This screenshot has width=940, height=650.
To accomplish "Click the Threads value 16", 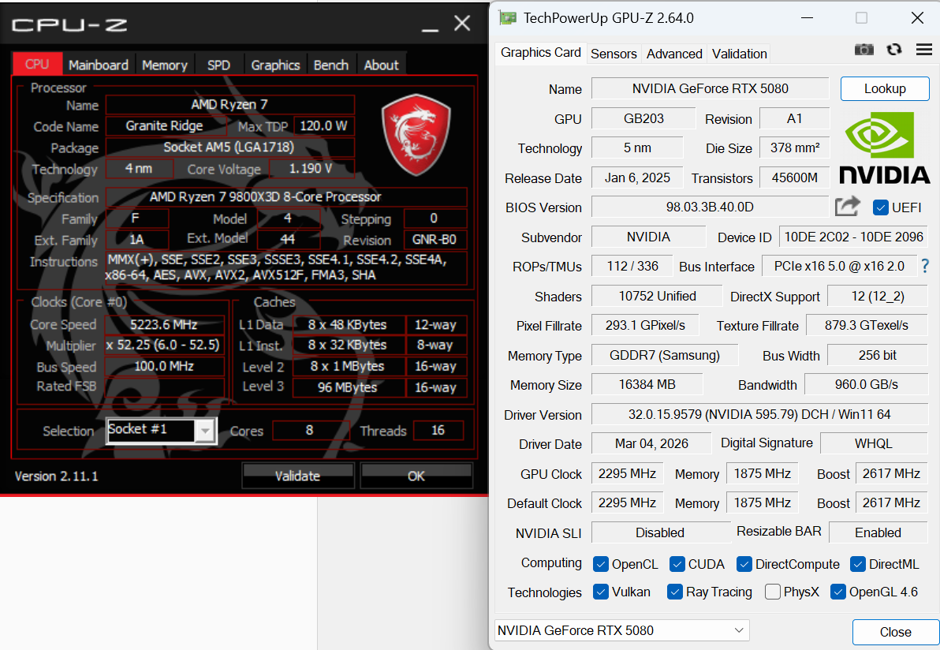I will 438,430.
